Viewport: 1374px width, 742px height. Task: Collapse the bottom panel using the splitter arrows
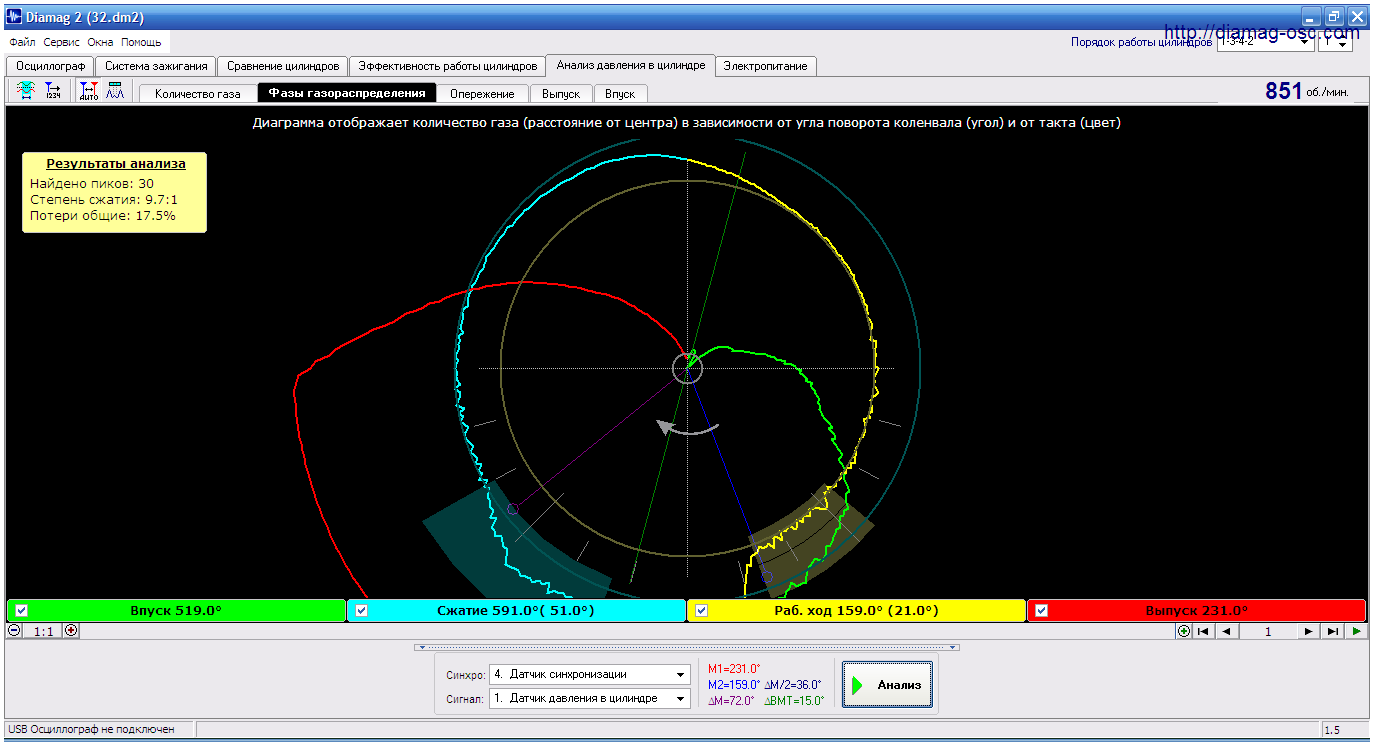[687, 647]
